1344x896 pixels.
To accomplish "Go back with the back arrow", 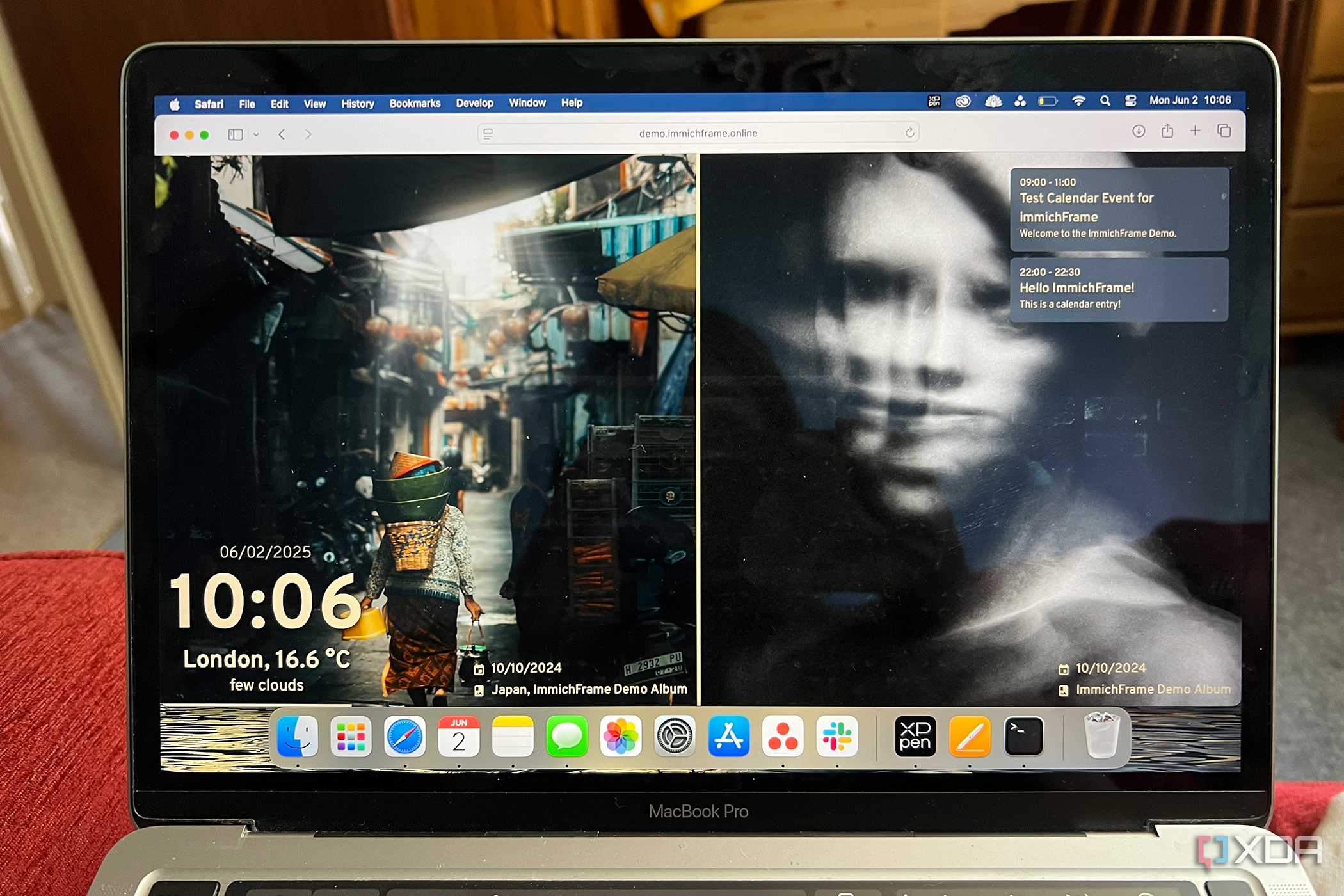I will point(282,134).
